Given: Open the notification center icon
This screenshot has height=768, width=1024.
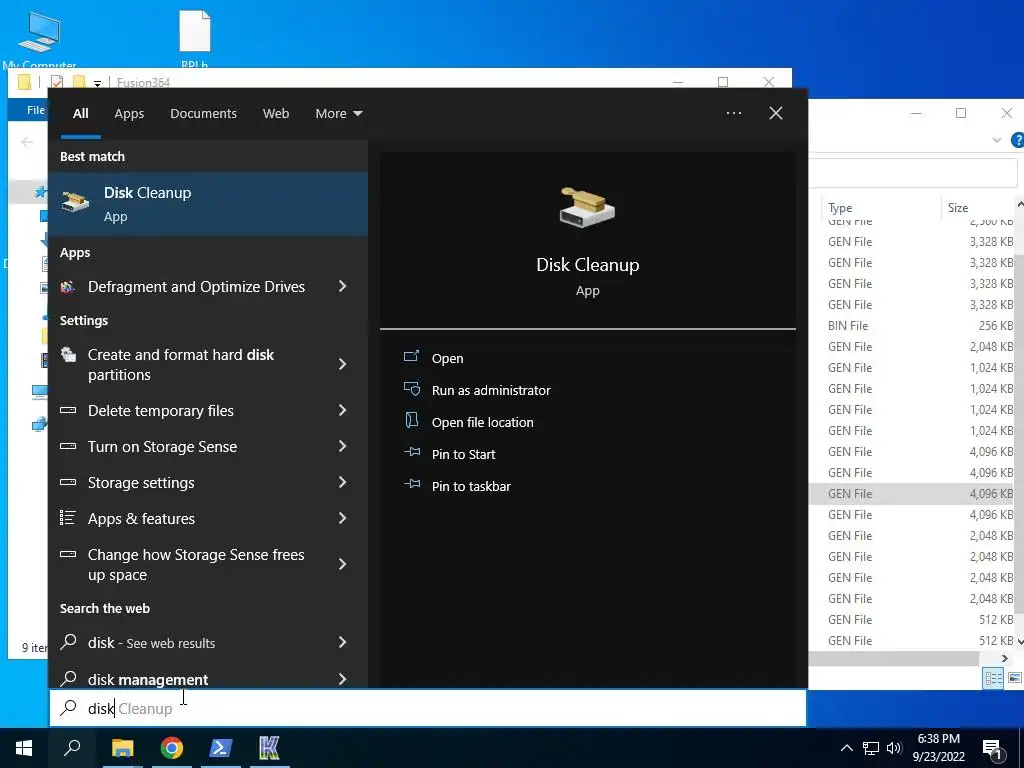Looking at the screenshot, I should [x=992, y=749].
